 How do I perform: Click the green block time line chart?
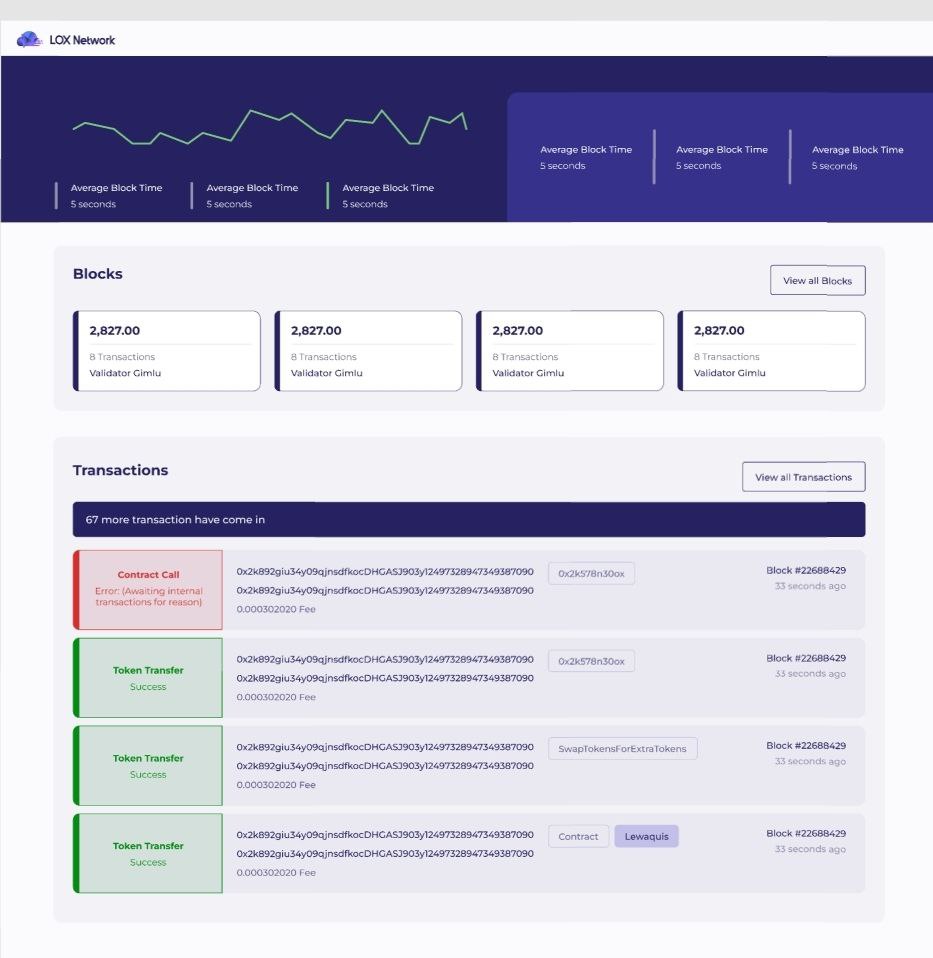pos(270,128)
